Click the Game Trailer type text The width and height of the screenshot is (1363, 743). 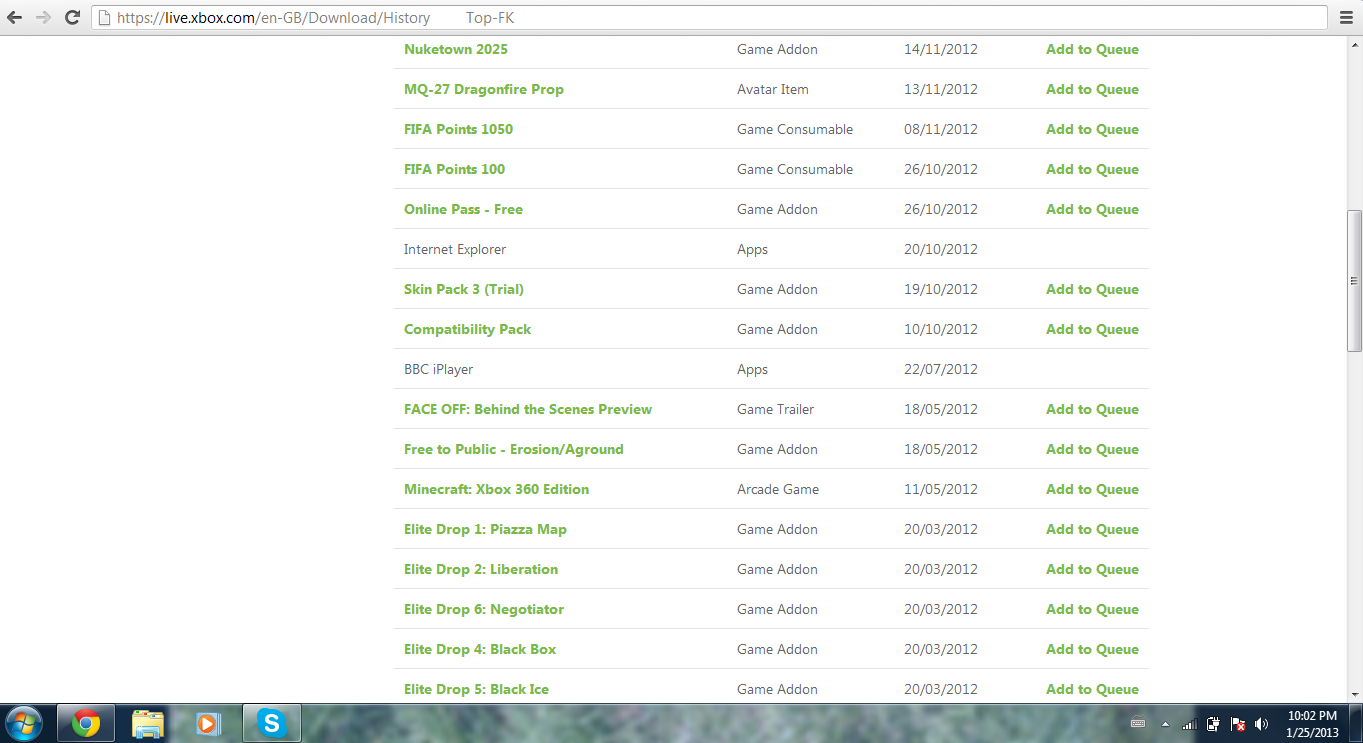[776, 409]
